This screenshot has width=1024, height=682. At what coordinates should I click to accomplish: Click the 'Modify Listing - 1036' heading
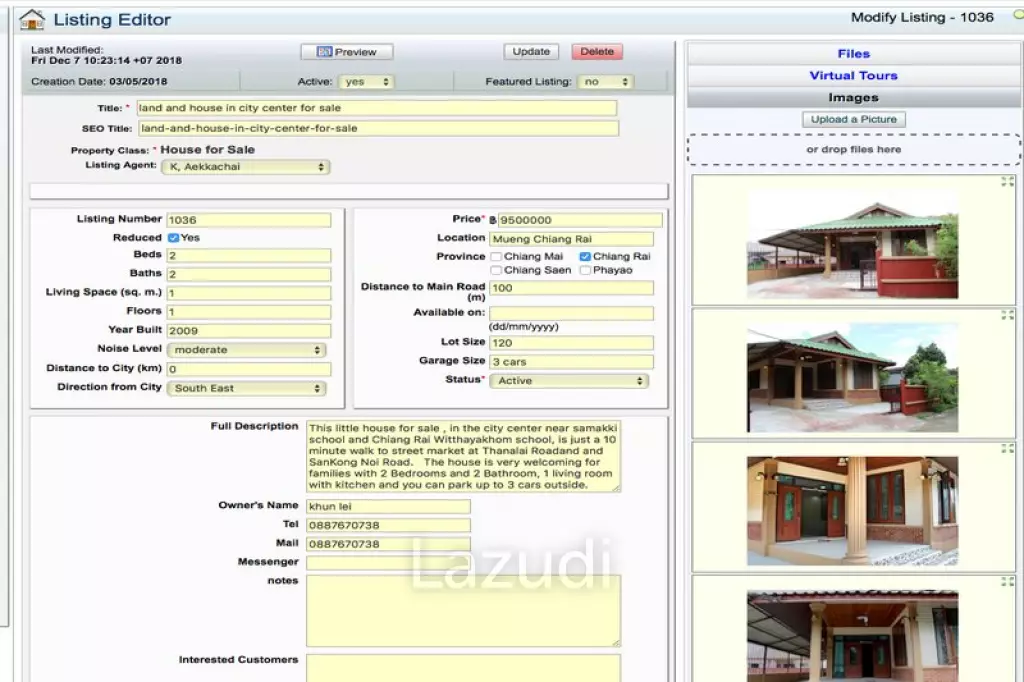point(922,18)
